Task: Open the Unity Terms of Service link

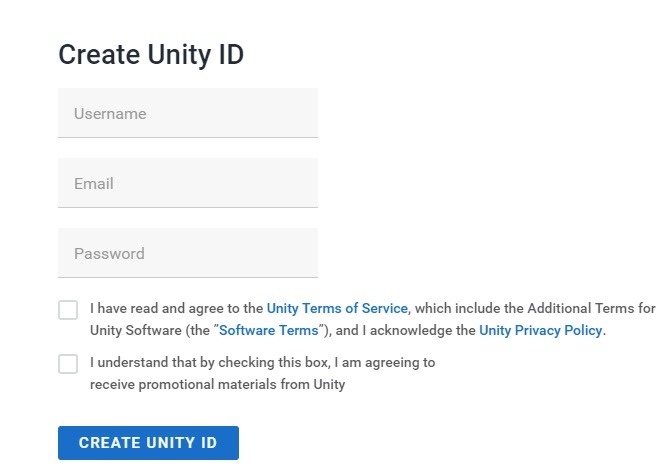Action: click(337, 308)
